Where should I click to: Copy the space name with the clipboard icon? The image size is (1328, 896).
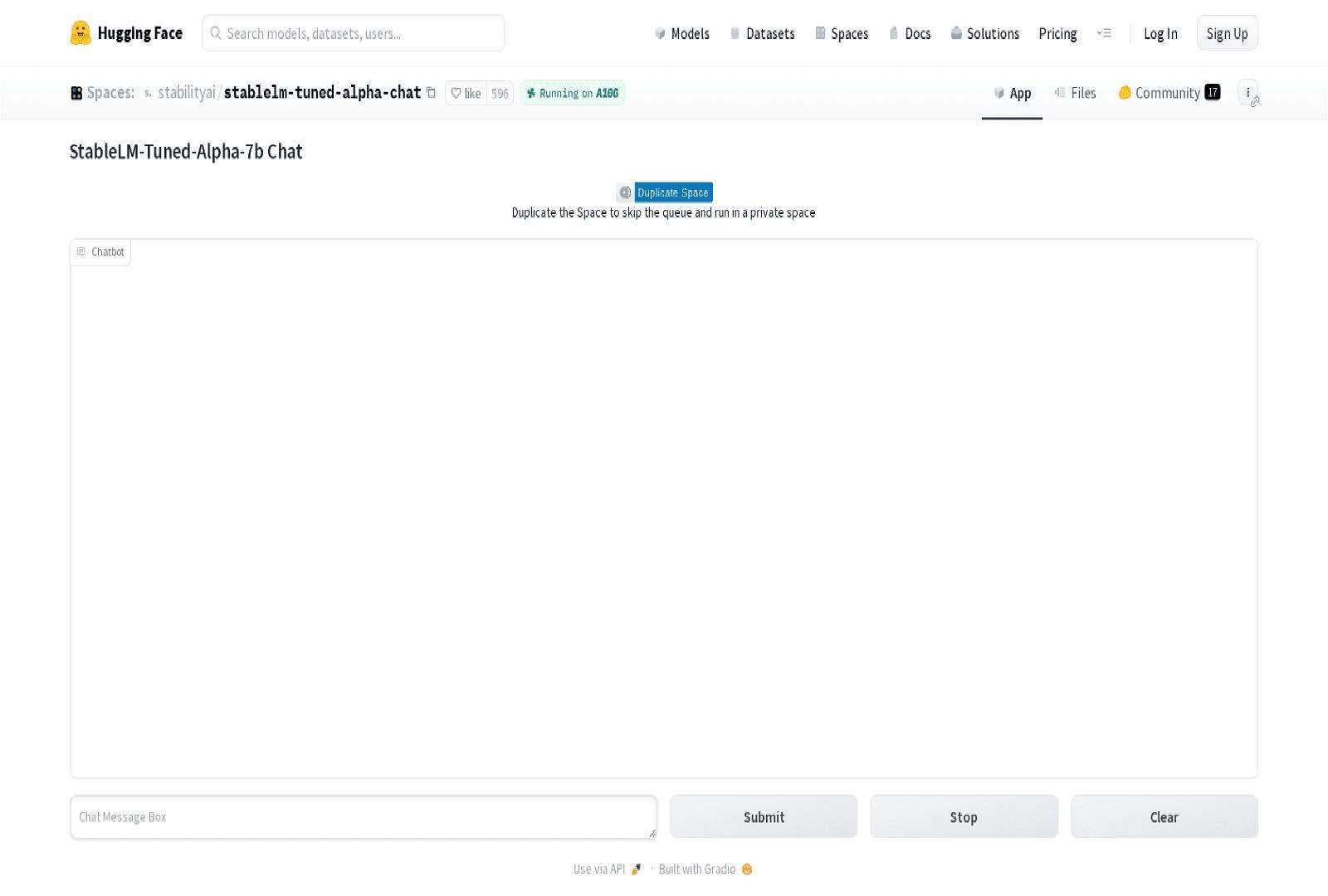(x=431, y=93)
